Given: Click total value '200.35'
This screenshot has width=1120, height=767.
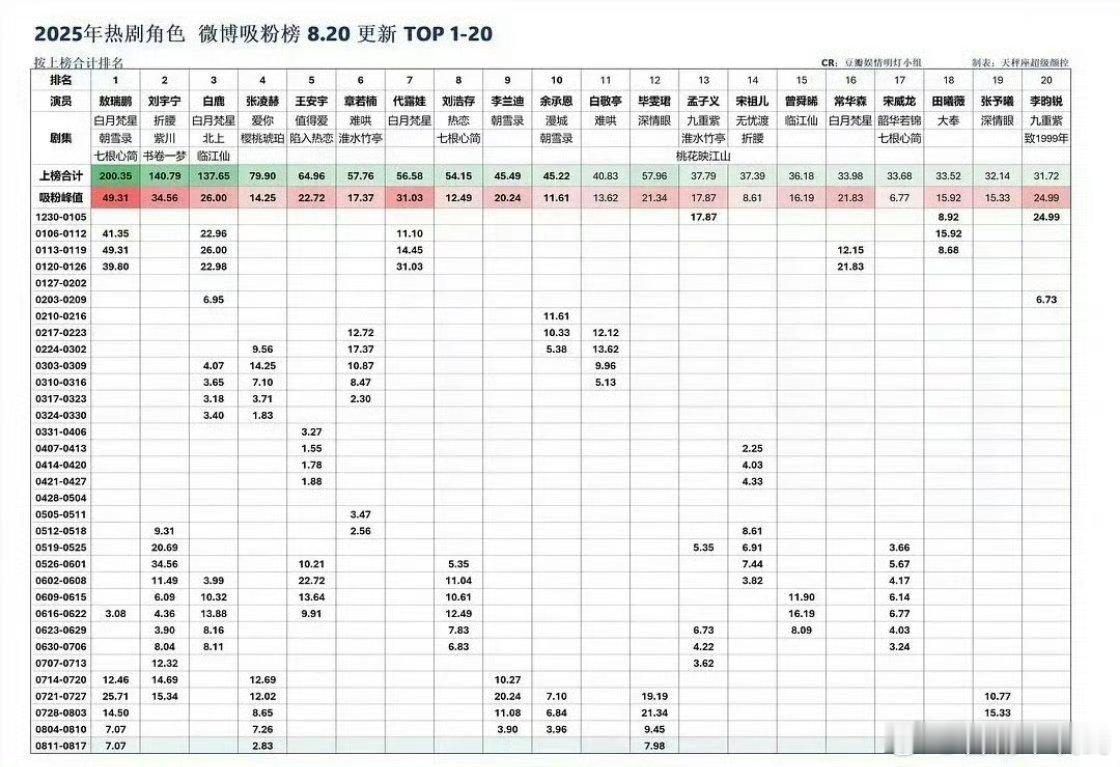Looking at the screenshot, I should (x=116, y=176).
